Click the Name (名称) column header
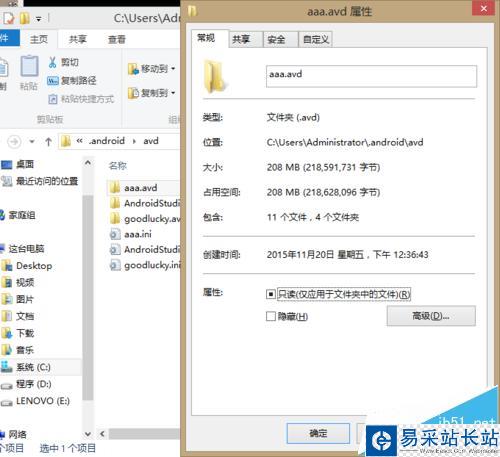Image resolution: width=500 pixels, height=457 pixels. pyautogui.click(x=118, y=166)
